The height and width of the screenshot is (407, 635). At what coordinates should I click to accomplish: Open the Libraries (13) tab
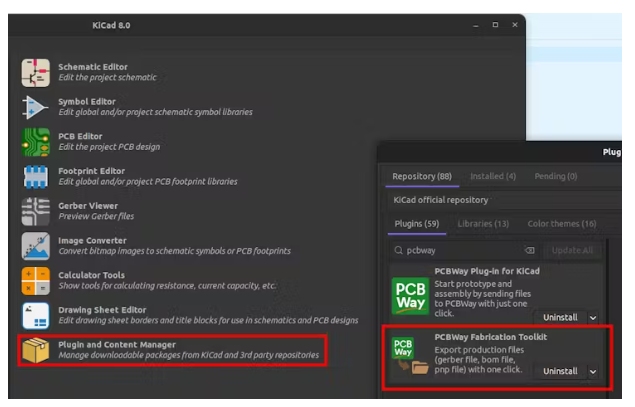click(x=483, y=224)
